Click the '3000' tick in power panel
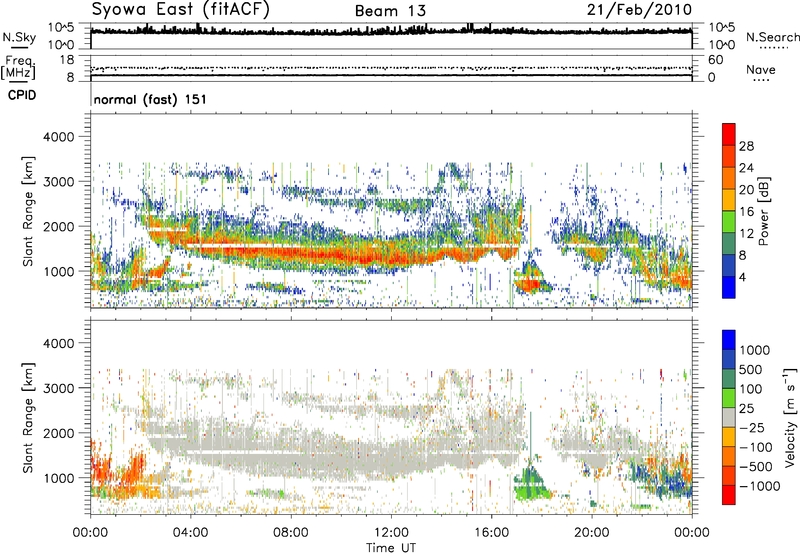The height and width of the screenshot is (554, 800). [x=58, y=182]
